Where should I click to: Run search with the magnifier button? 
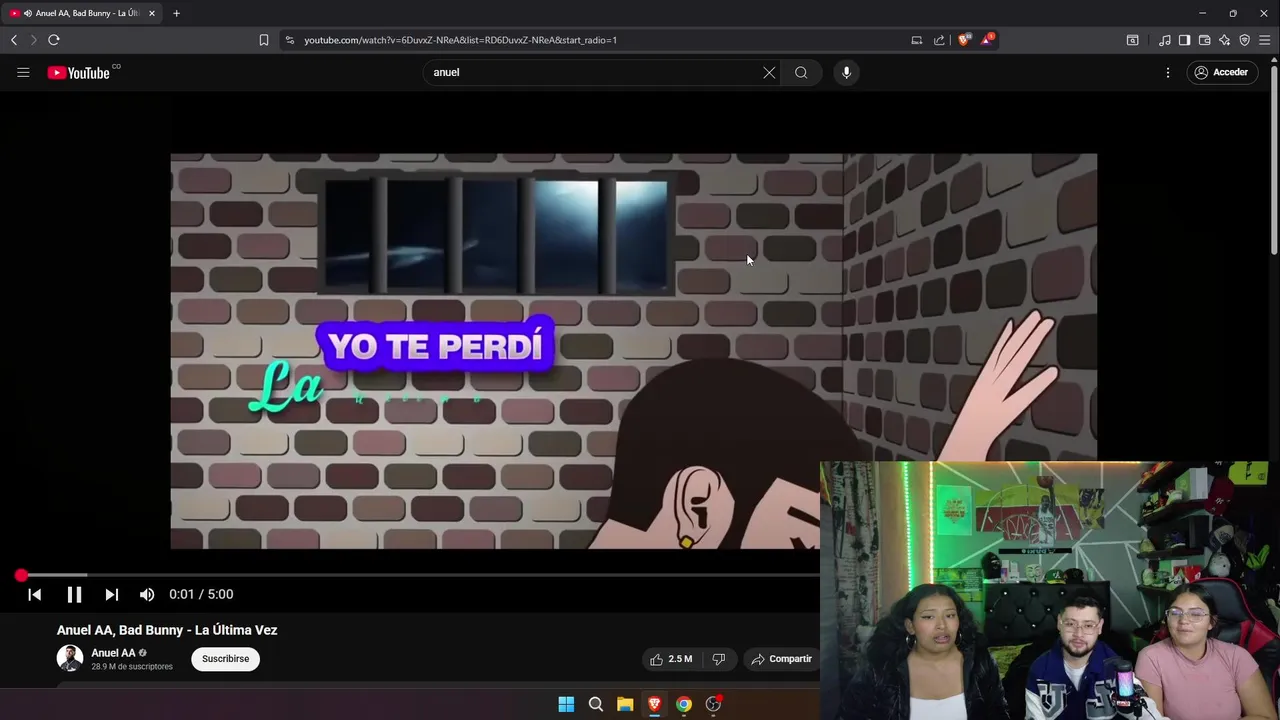pyautogui.click(x=801, y=72)
